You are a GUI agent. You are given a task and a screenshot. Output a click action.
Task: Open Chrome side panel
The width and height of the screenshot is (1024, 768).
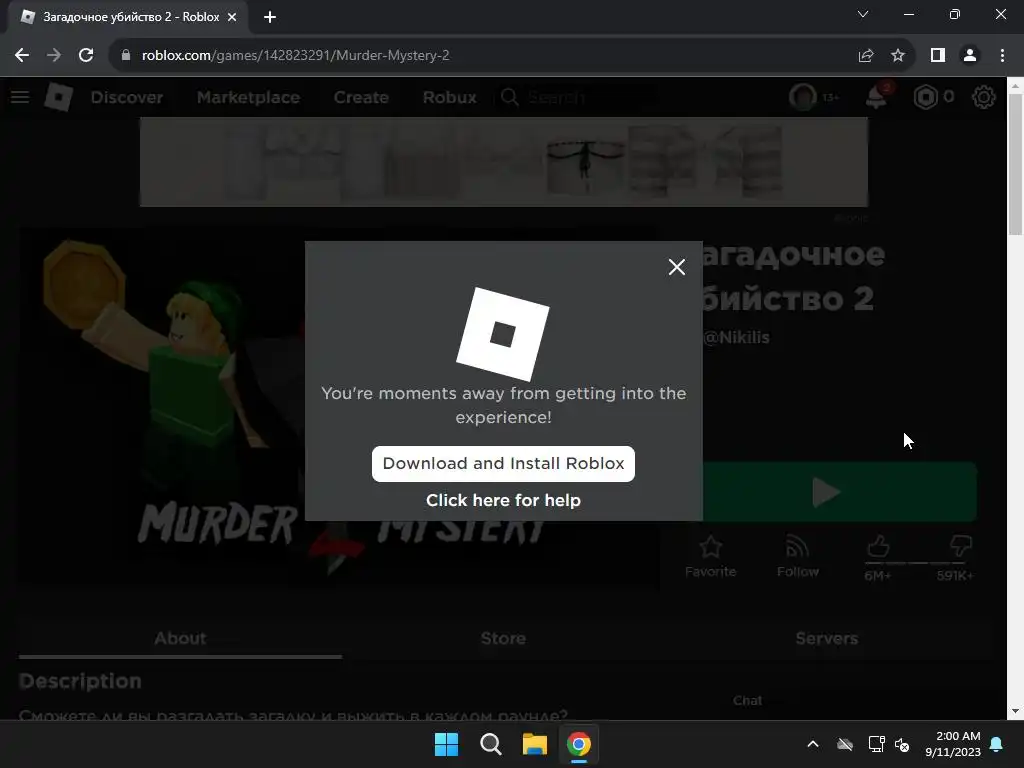click(938, 56)
